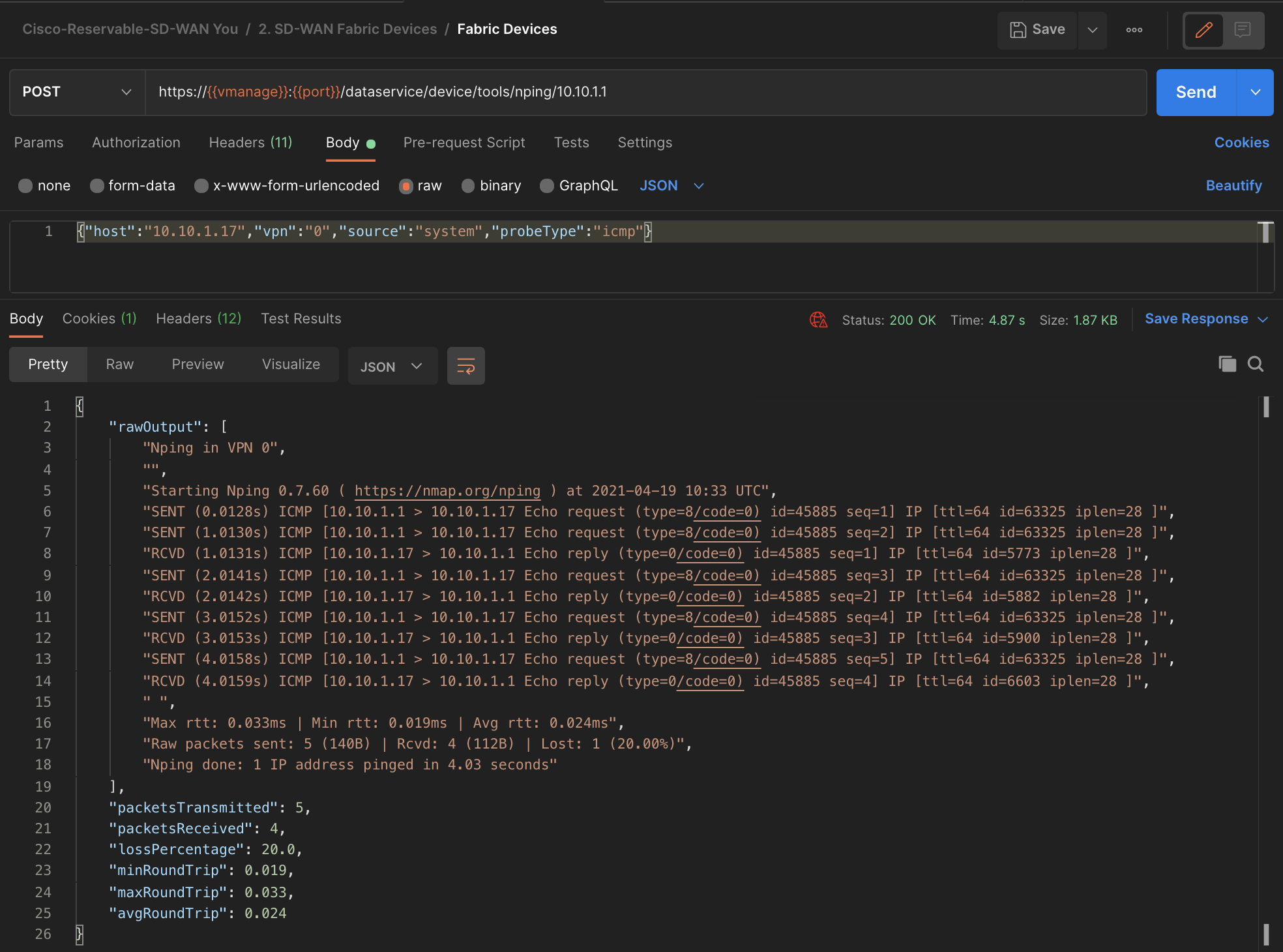
Task: Select form-data body type
Action: pyautogui.click(x=97, y=186)
